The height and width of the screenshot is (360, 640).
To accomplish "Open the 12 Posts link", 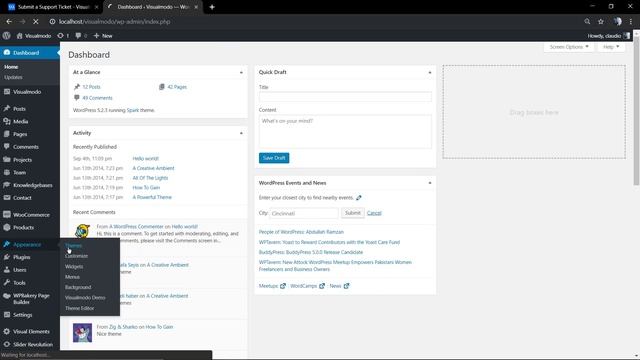I will [x=91, y=87].
